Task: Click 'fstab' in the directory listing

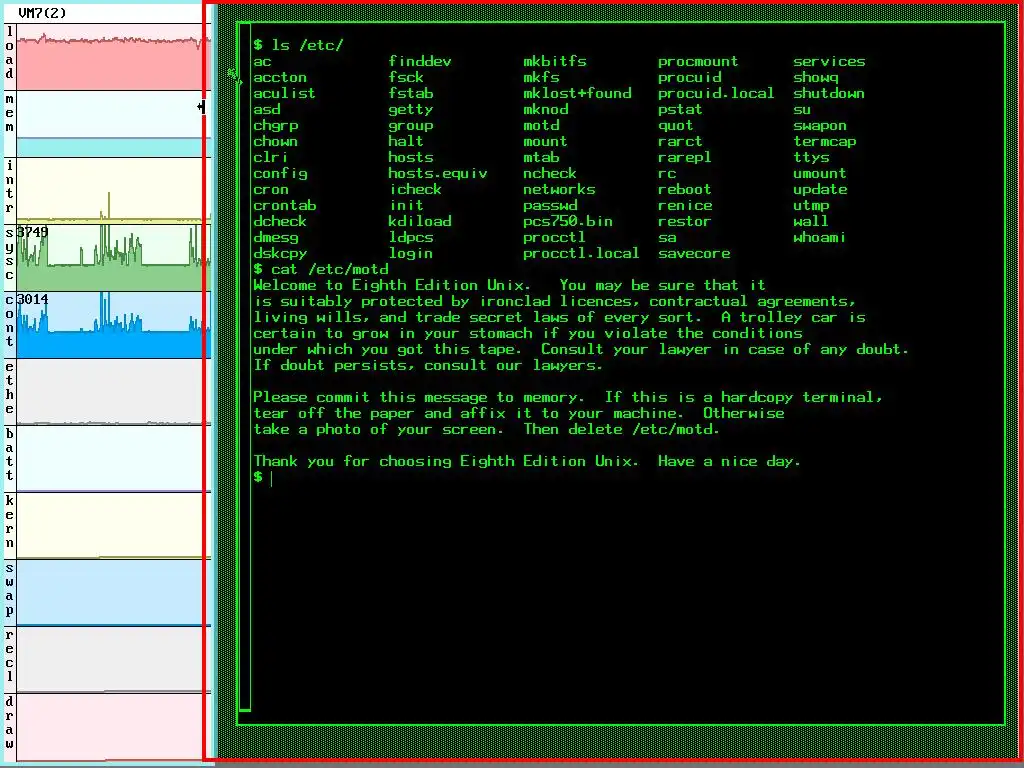Action: point(411,93)
